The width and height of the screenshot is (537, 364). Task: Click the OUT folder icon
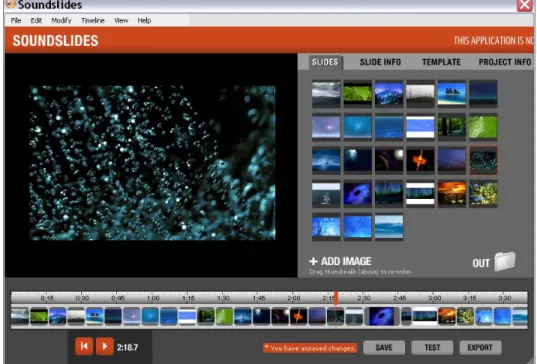(505, 262)
